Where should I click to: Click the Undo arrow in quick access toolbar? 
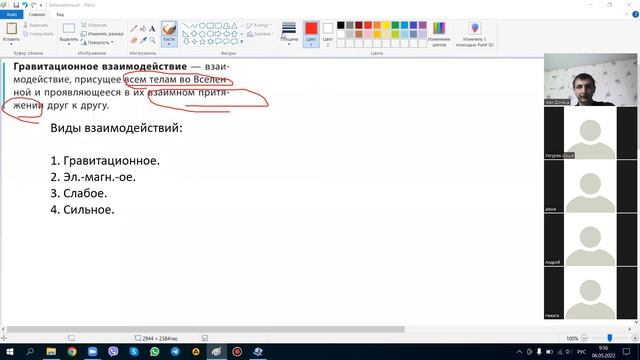(25, 5)
